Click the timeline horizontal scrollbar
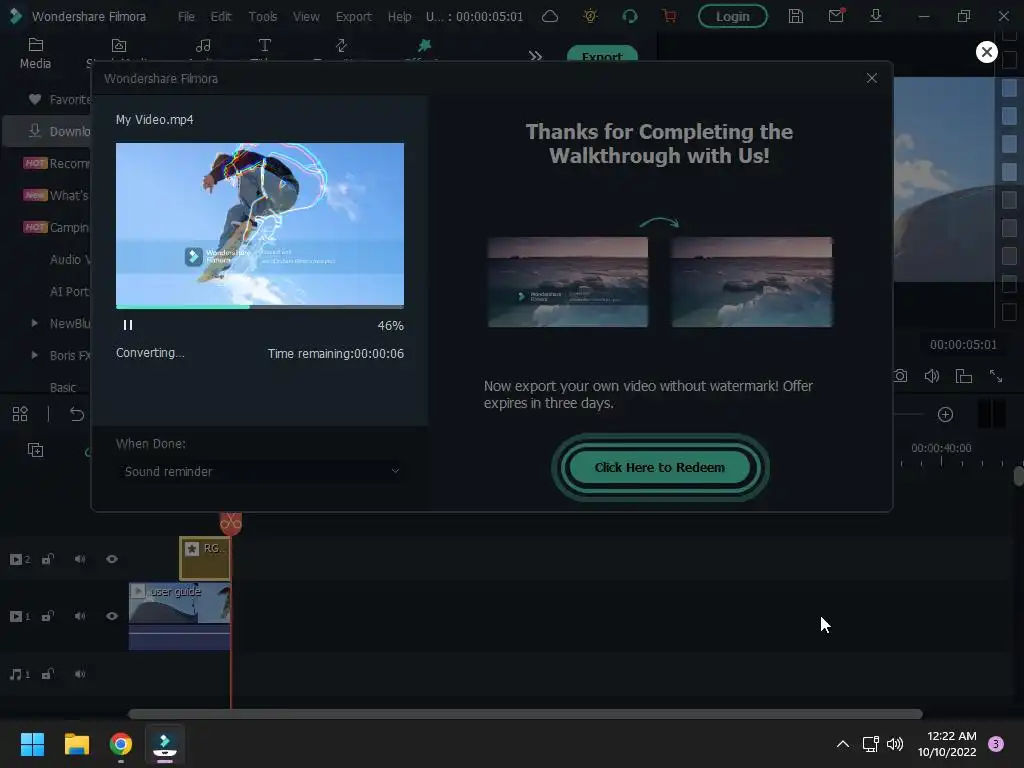This screenshot has width=1024, height=768. 525,714
